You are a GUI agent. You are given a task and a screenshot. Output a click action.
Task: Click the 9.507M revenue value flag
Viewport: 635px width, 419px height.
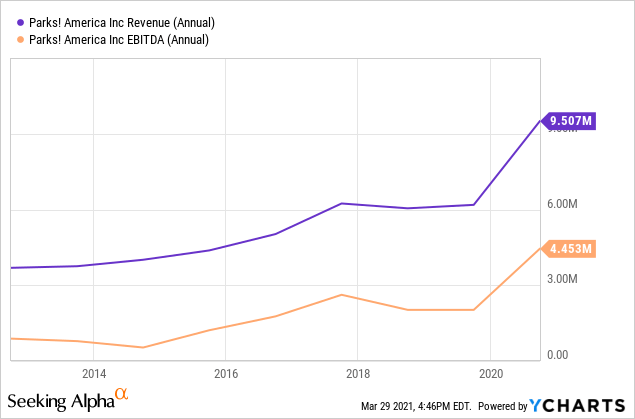point(568,121)
